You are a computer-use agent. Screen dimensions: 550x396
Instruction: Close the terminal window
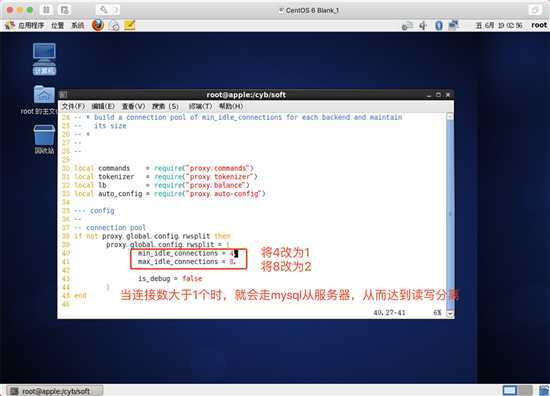coord(448,95)
